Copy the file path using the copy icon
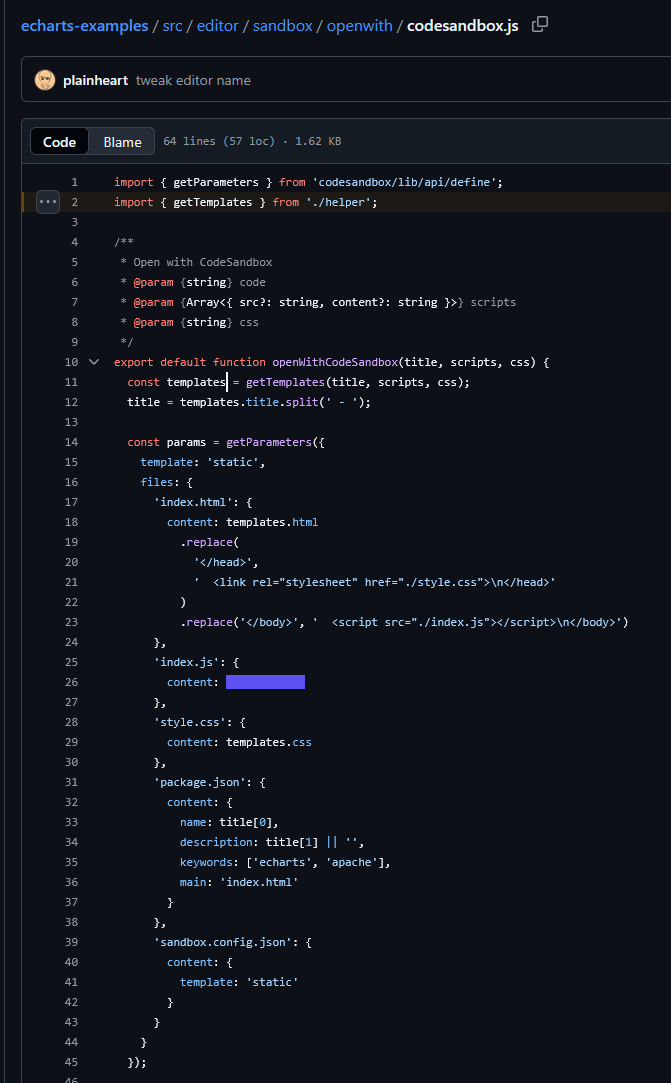Image resolution: width=671 pixels, height=1083 pixels. [x=540, y=24]
